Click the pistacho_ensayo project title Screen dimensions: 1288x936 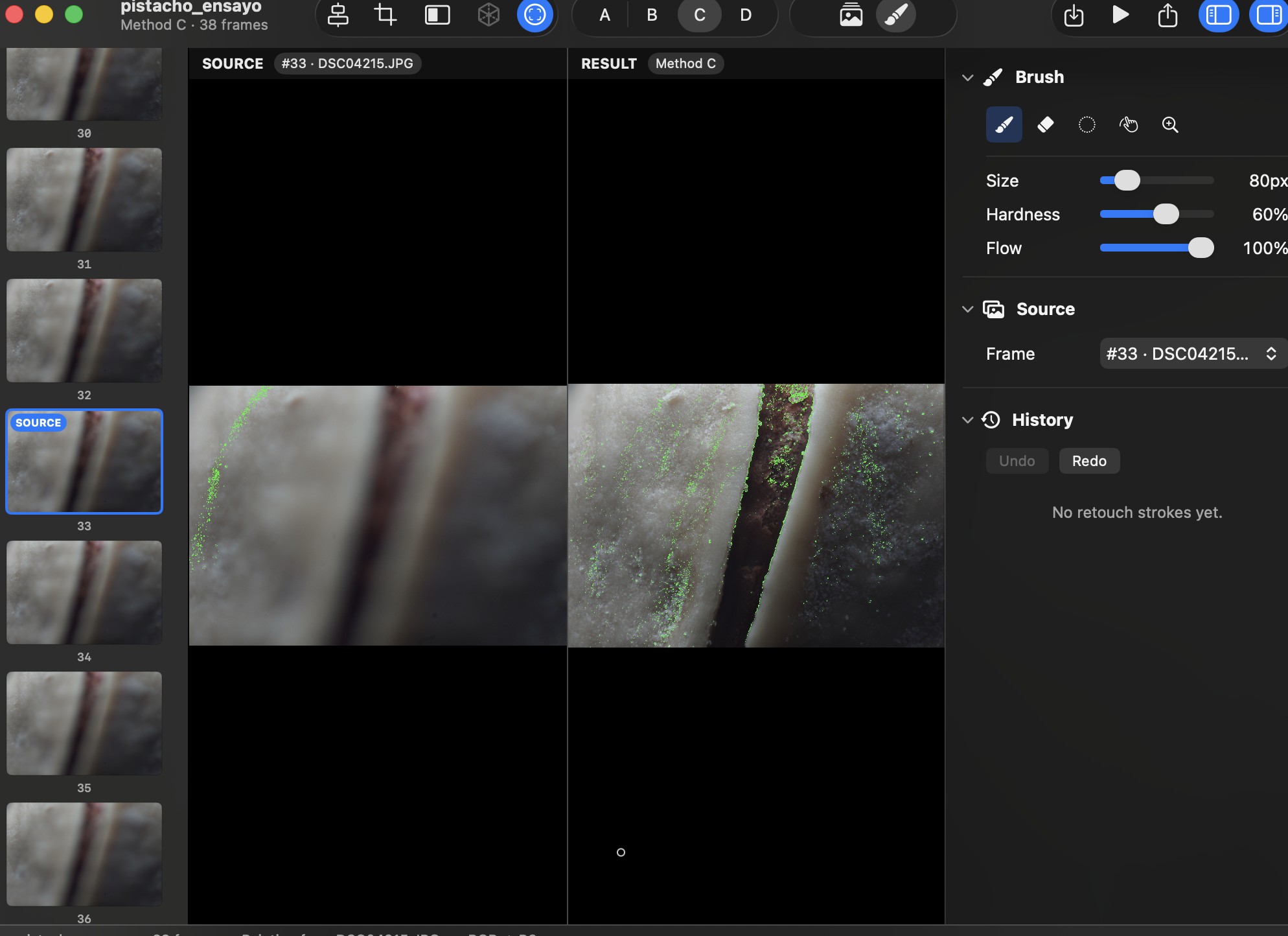coord(191,6)
